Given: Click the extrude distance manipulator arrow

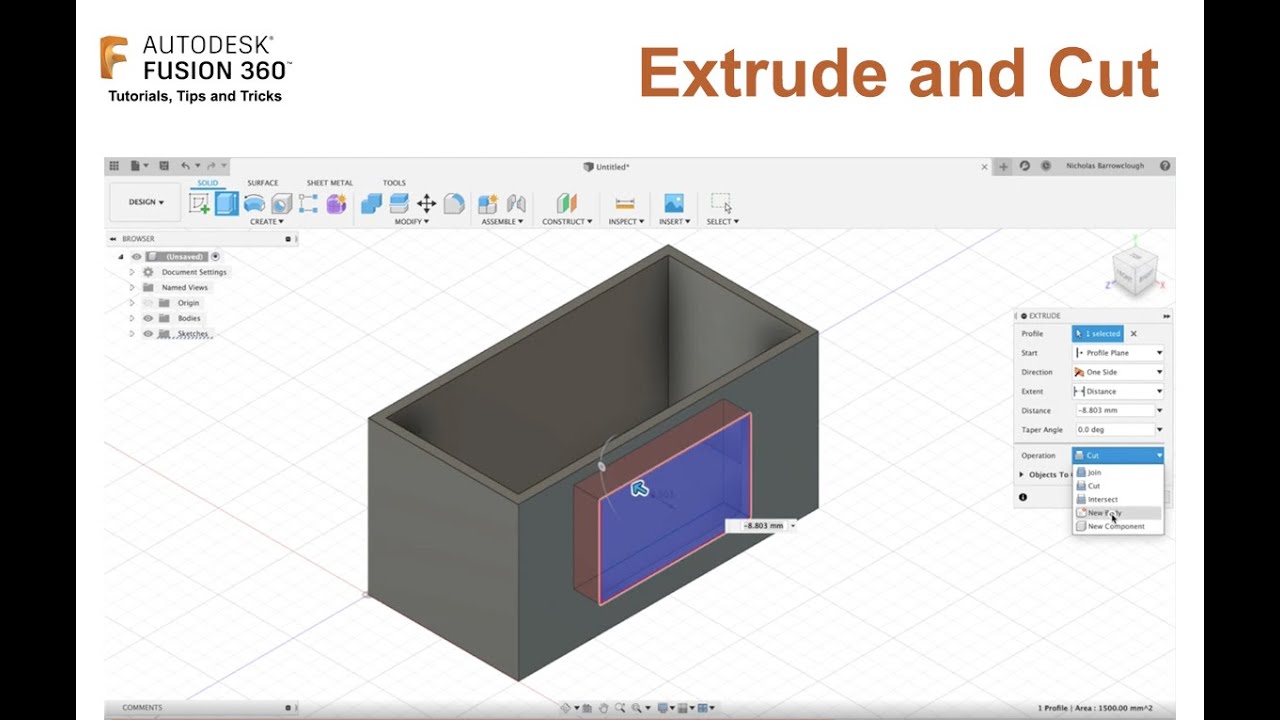Looking at the screenshot, I should click(639, 488).
